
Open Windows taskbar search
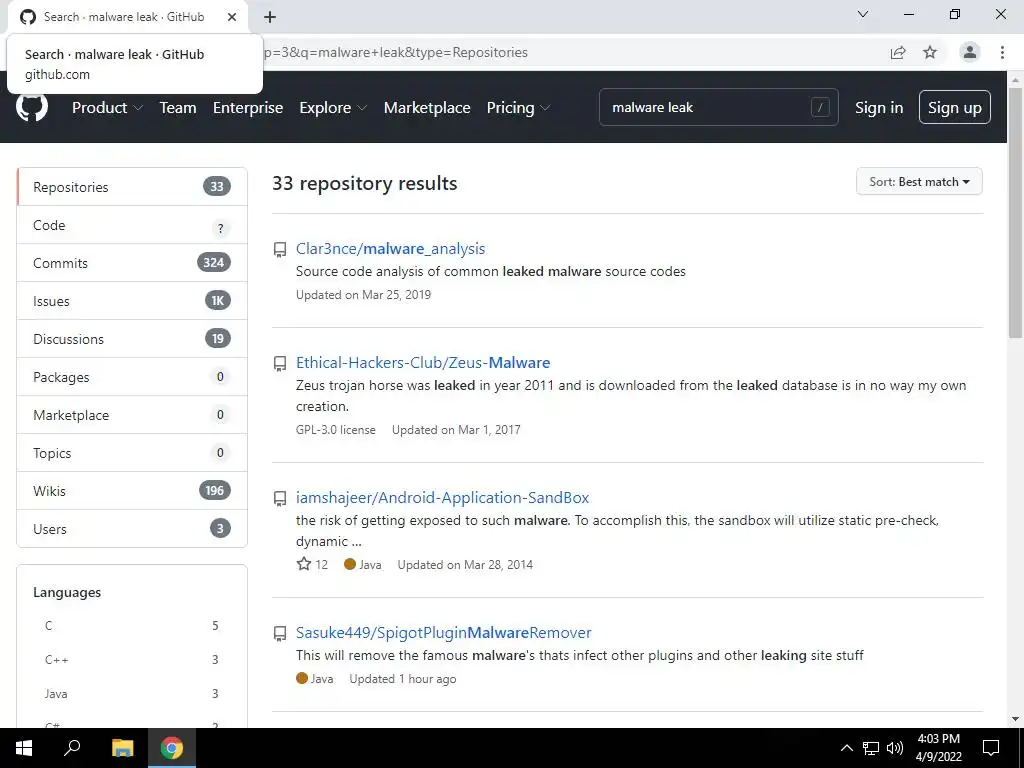[x=72, y=748]
